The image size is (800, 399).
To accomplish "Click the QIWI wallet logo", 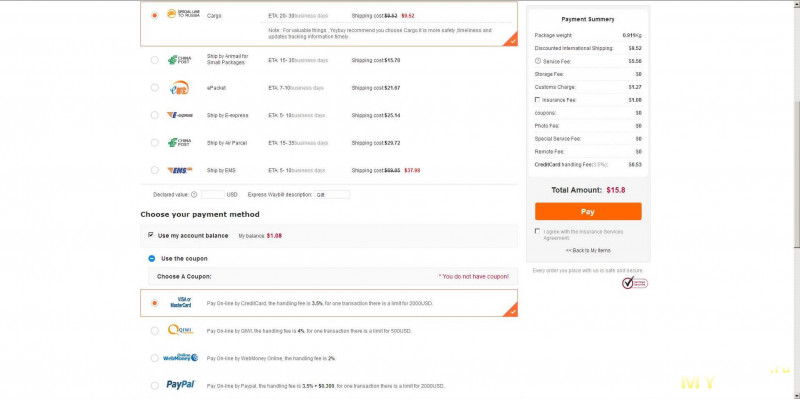I will (181, 330).
